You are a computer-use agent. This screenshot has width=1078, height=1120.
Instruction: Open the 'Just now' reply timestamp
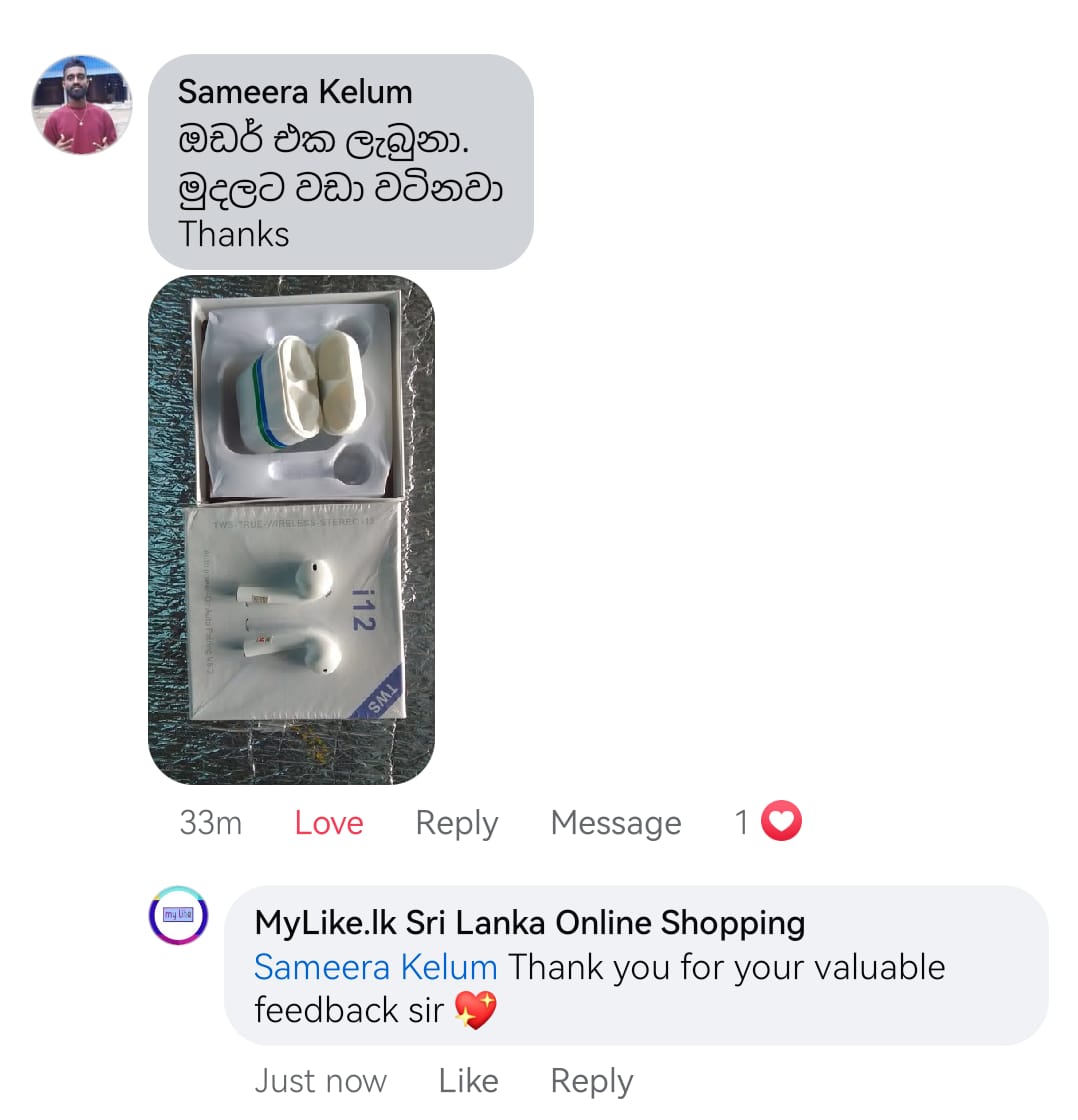tap(321, 1081)
